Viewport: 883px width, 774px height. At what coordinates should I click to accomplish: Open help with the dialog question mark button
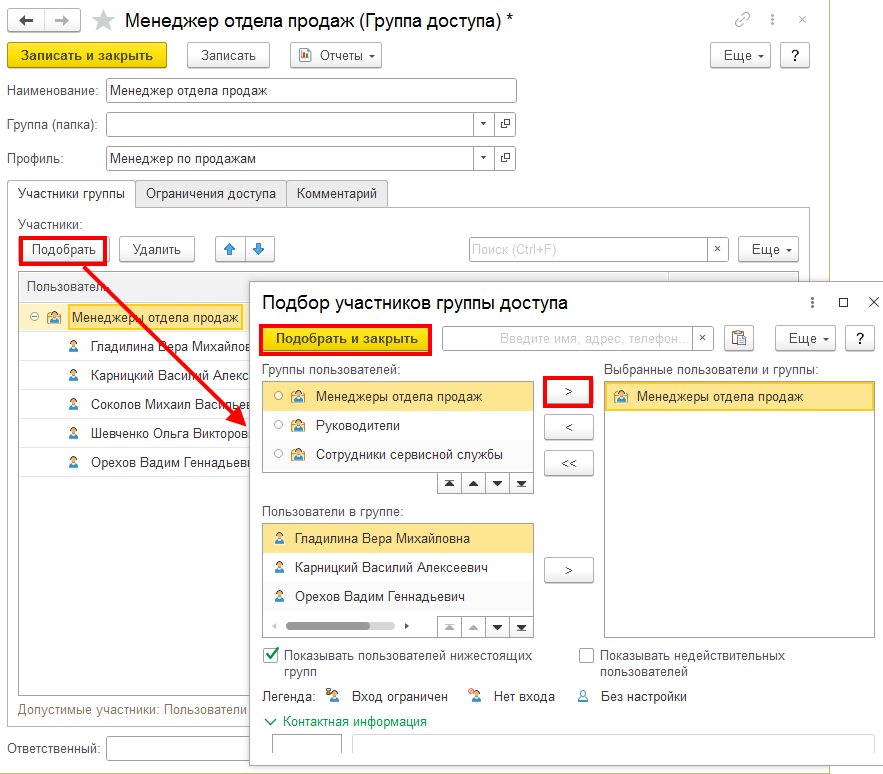click(x=860, y=339)
